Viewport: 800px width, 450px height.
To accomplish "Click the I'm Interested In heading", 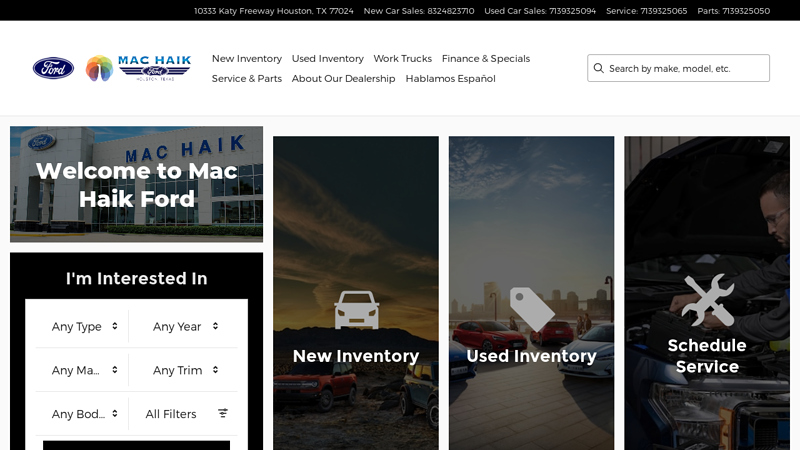I will (136, 279).
